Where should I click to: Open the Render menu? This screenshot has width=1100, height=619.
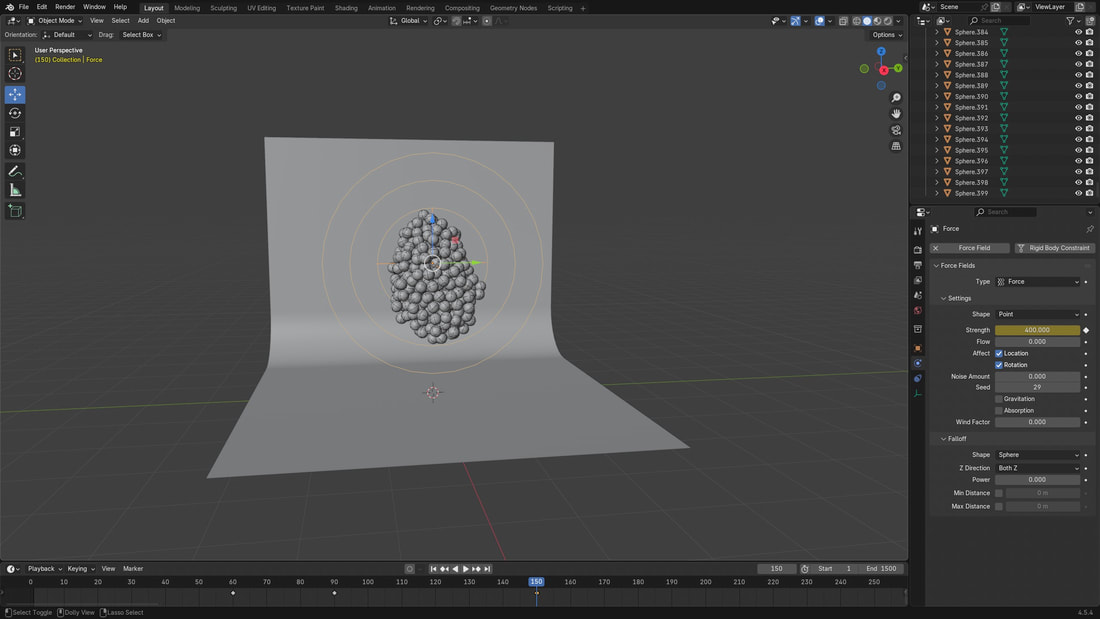click(x=65, y=7)
